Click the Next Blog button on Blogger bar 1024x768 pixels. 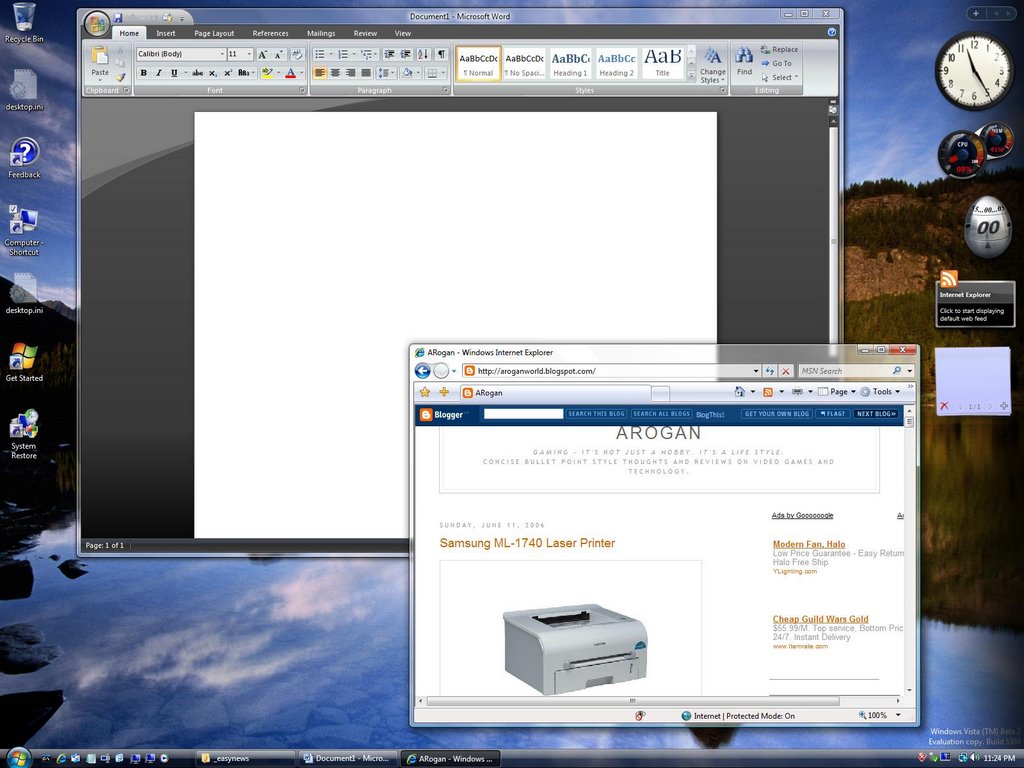coord(876,414)
